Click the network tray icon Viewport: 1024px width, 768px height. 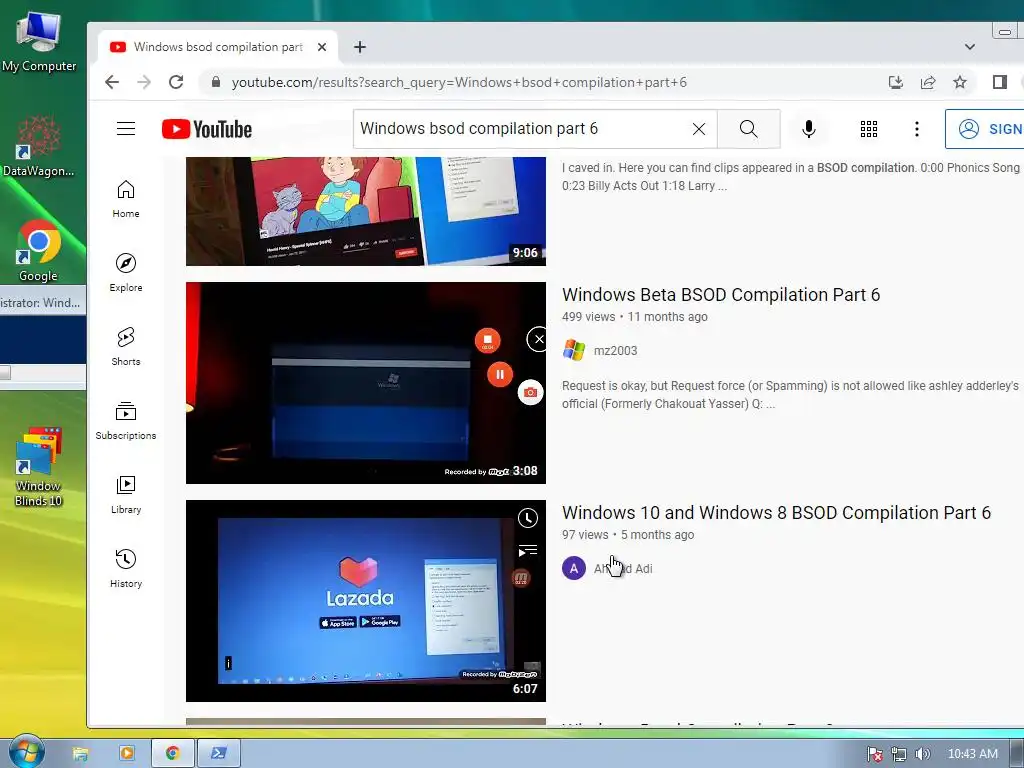[x=899, y=754]
